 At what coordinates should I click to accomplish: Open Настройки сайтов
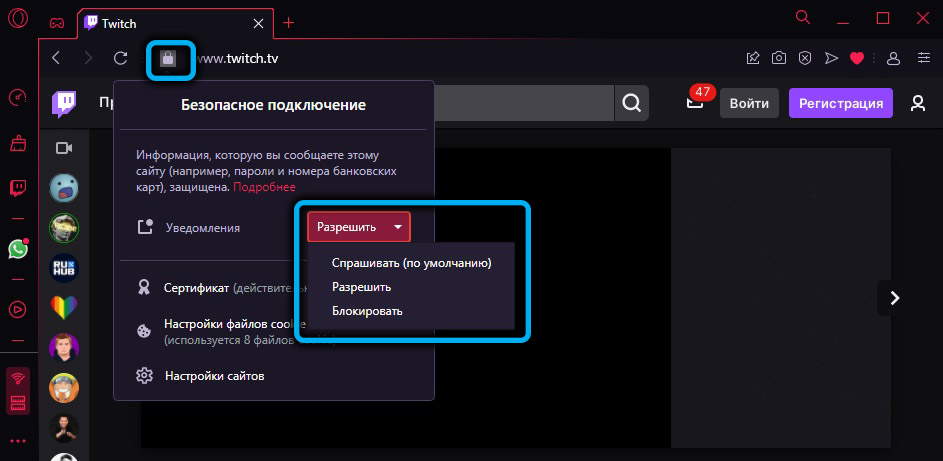(214, 376)
